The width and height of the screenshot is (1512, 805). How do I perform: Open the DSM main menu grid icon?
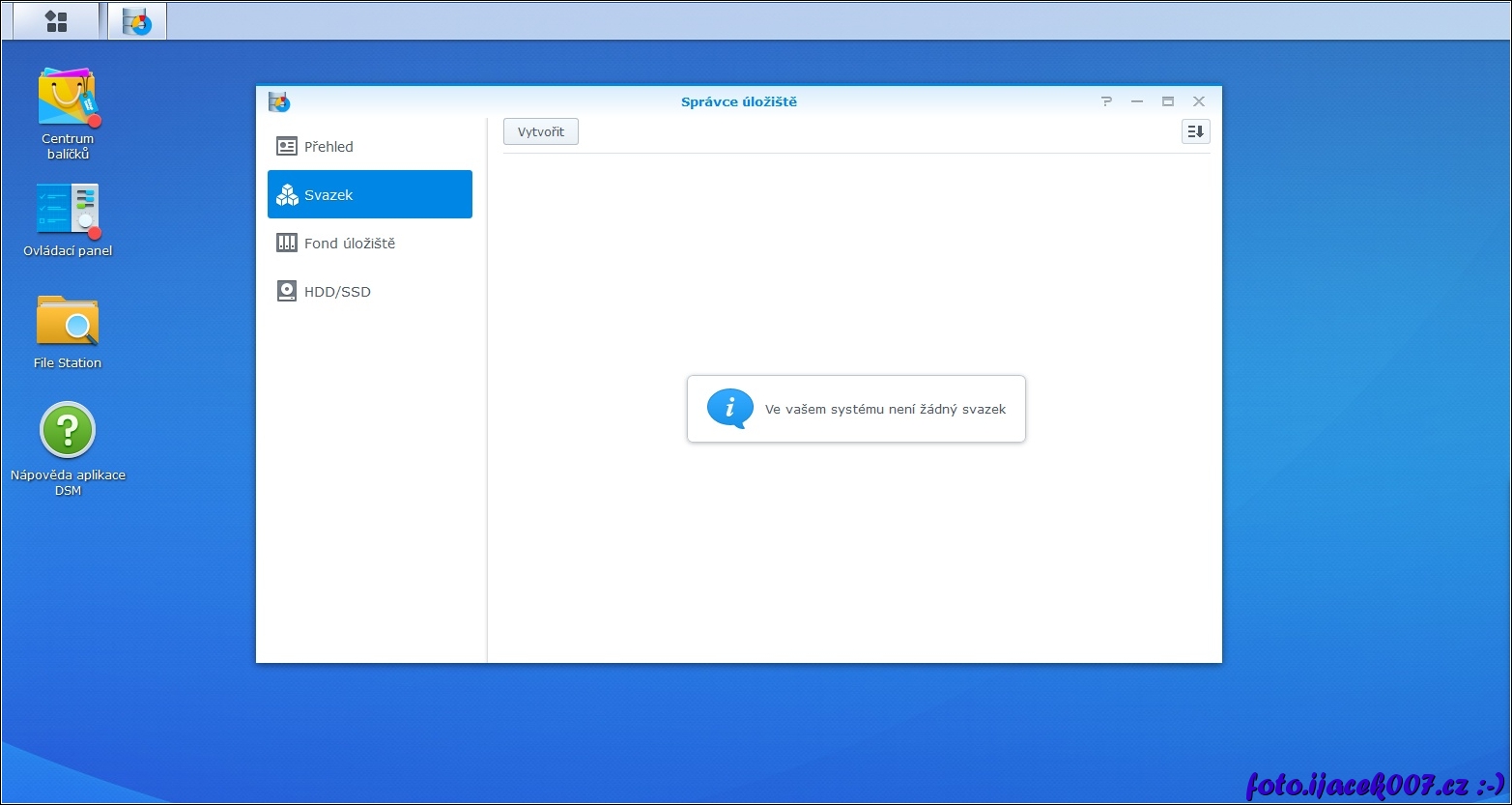pos(56,21)
